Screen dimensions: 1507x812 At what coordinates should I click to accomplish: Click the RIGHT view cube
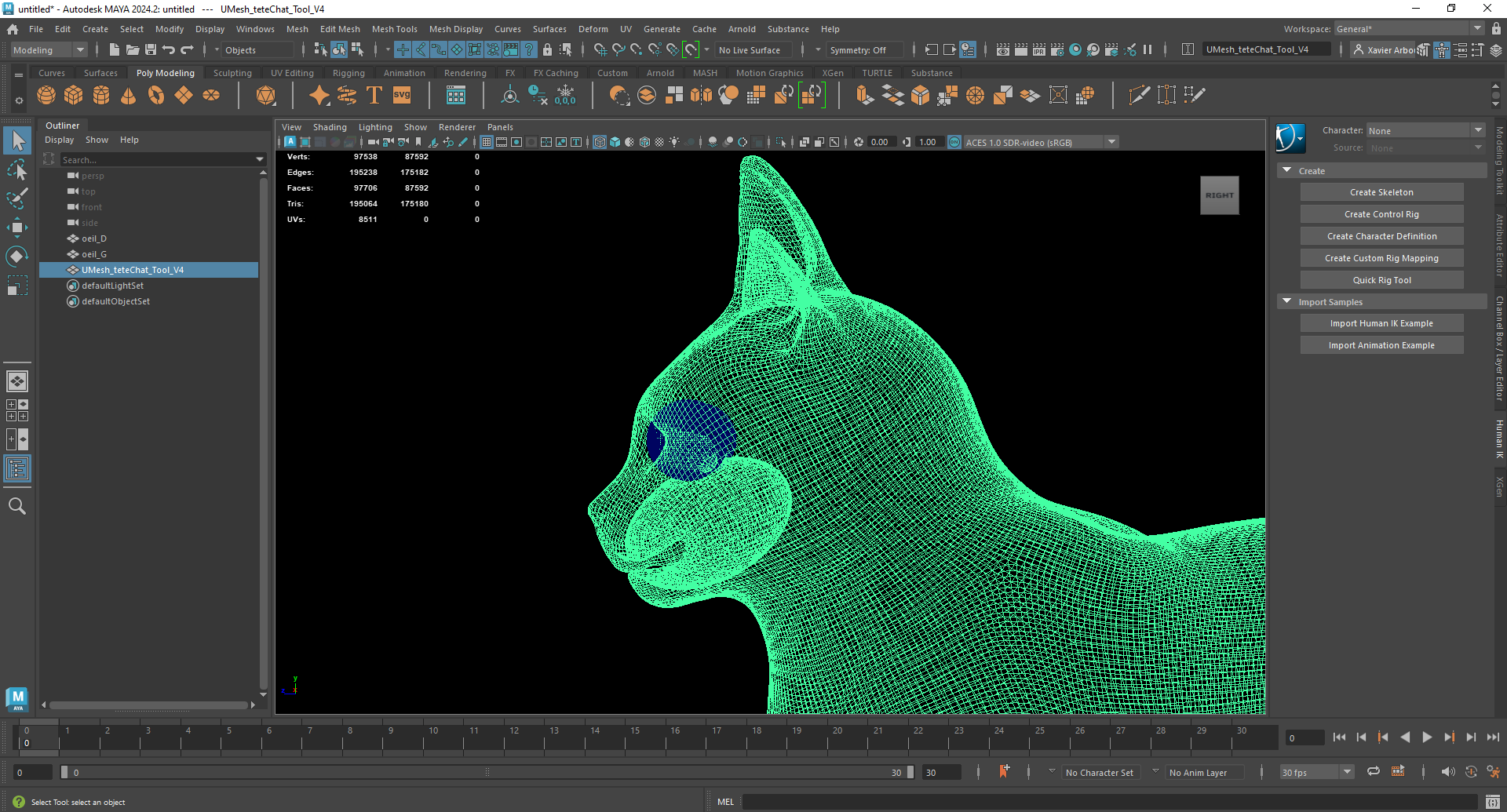(1220, 195)
